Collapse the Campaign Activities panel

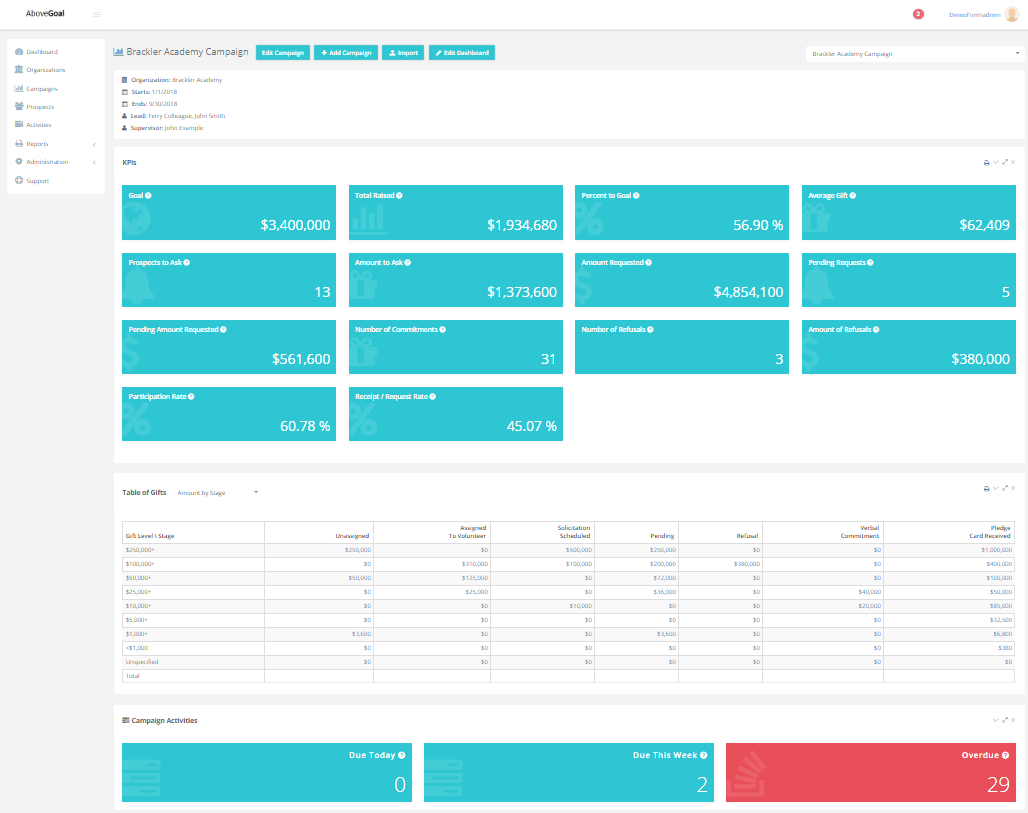click(995, 720)
